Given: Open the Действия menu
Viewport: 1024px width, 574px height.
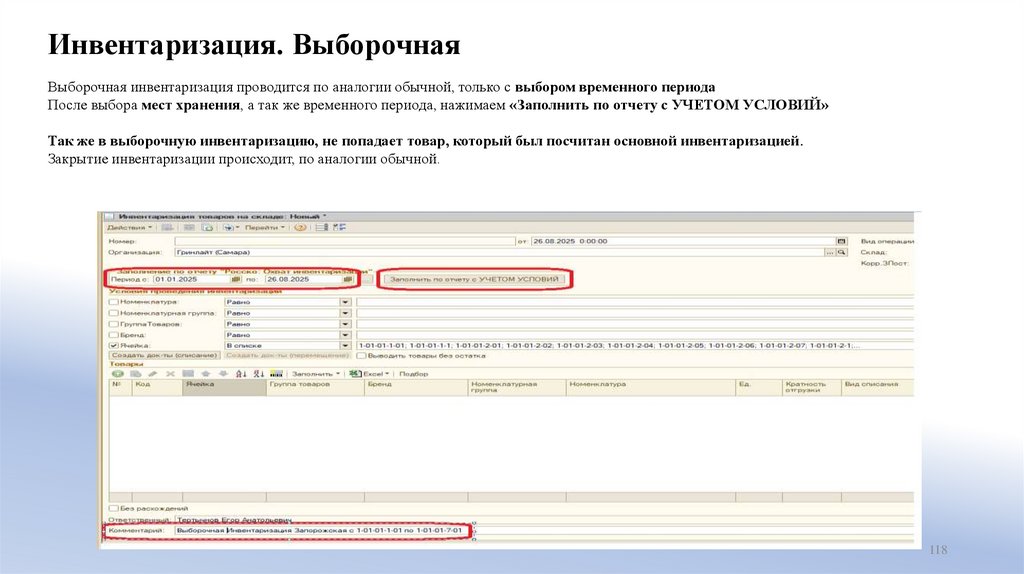Looking at the screenshot, I should (x=129, y=227).
